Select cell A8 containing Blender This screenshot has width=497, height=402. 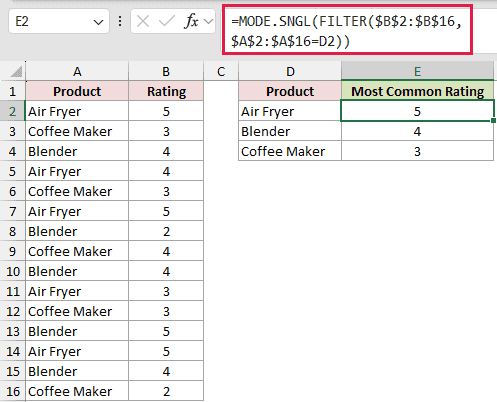(x=77, y=231)
